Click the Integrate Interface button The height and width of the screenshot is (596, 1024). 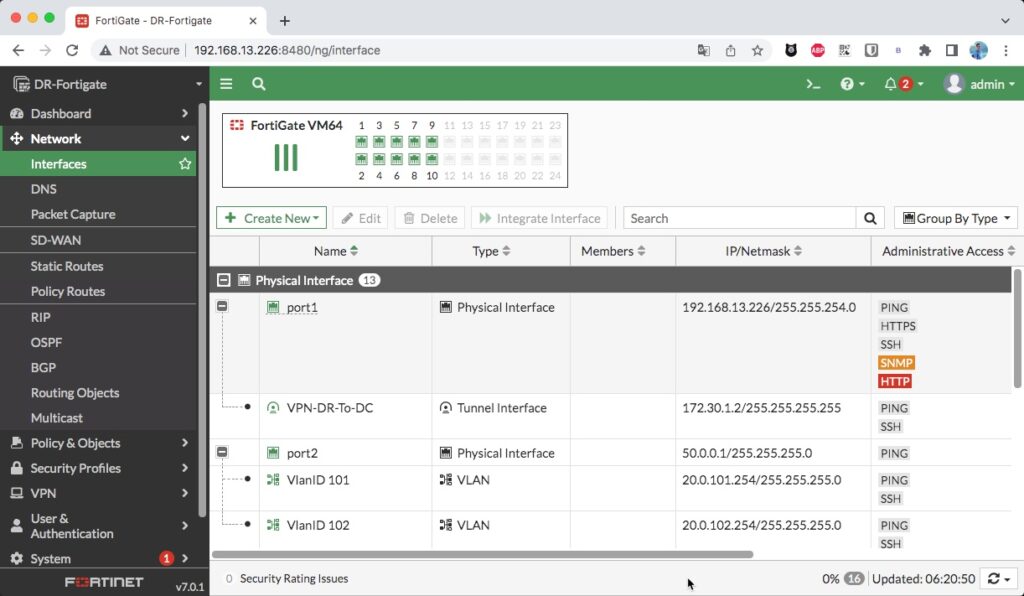click(539, 218)
